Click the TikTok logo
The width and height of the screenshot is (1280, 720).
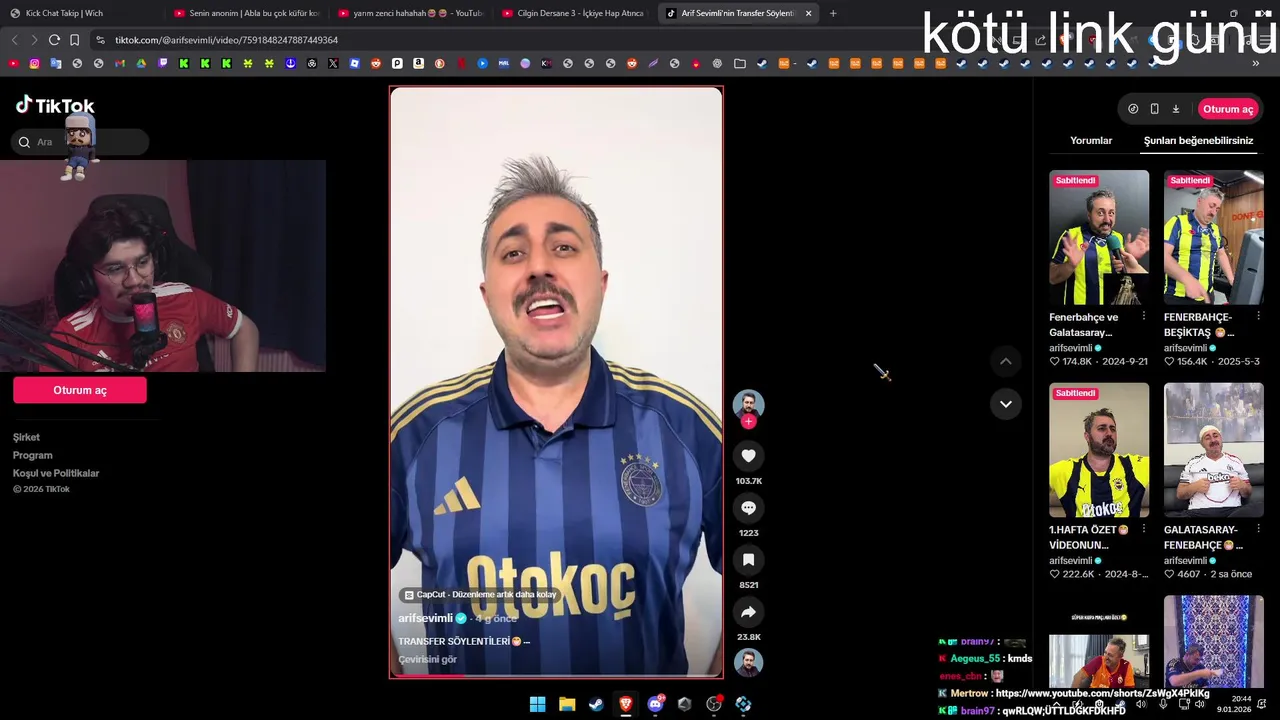click(x=55, y=105)
